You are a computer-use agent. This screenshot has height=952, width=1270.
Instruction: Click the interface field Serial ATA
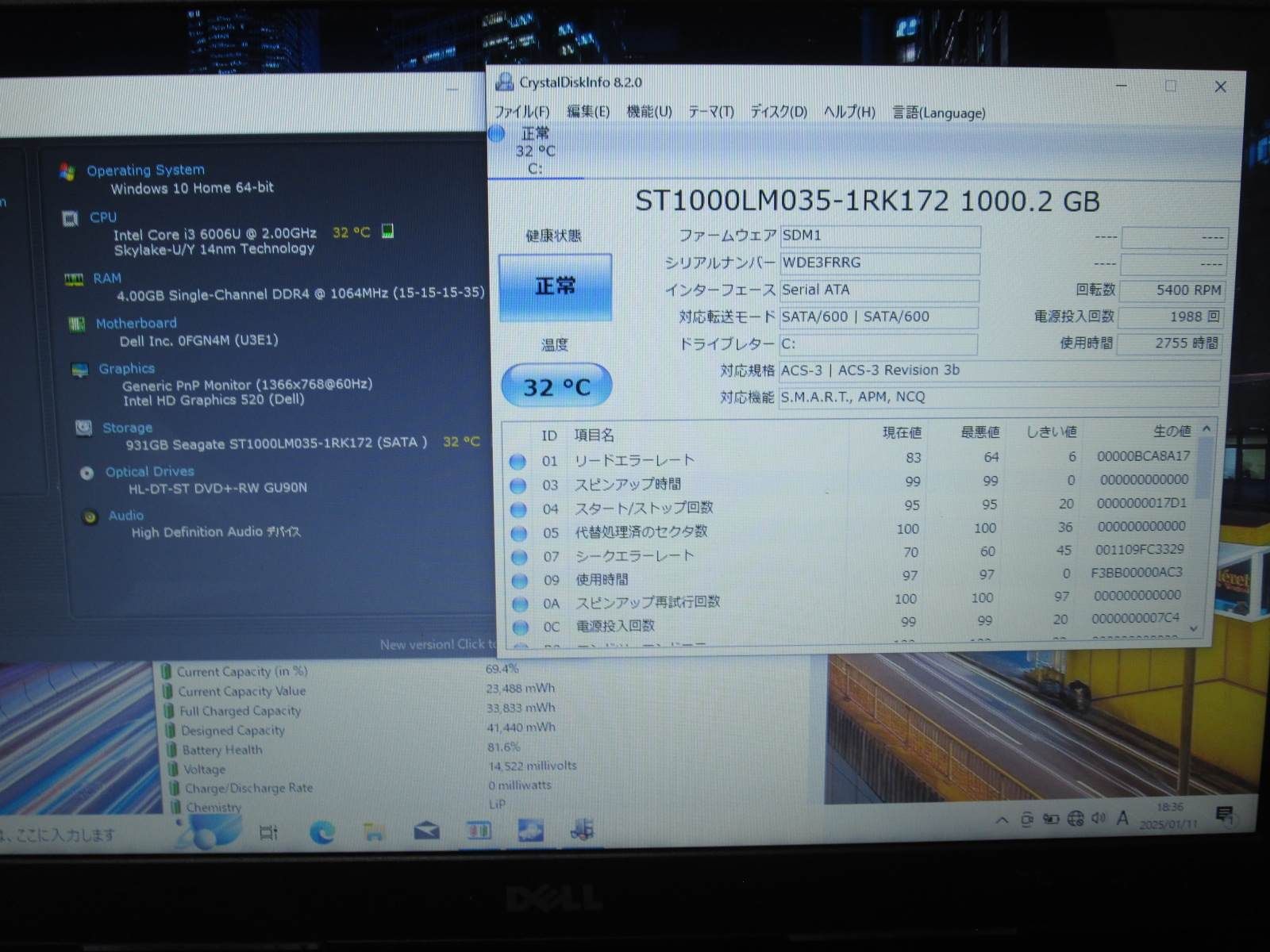879,290
